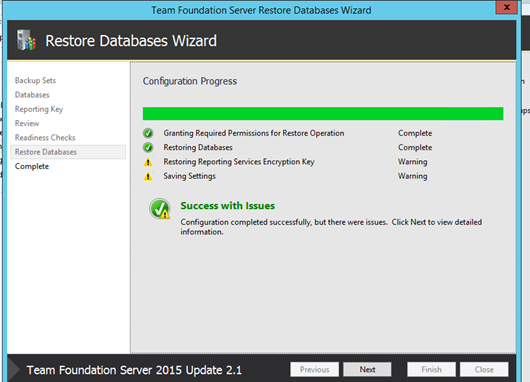Screen dimensions: 530x382
Task: Click Warning status for Encryption Key row
Action: pyautogui.click(x=413, y=162)
